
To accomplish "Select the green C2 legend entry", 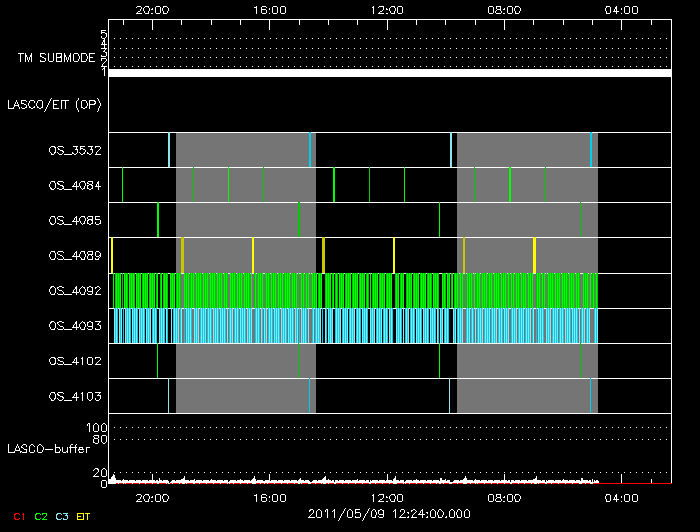I will (x=41, y=516).
